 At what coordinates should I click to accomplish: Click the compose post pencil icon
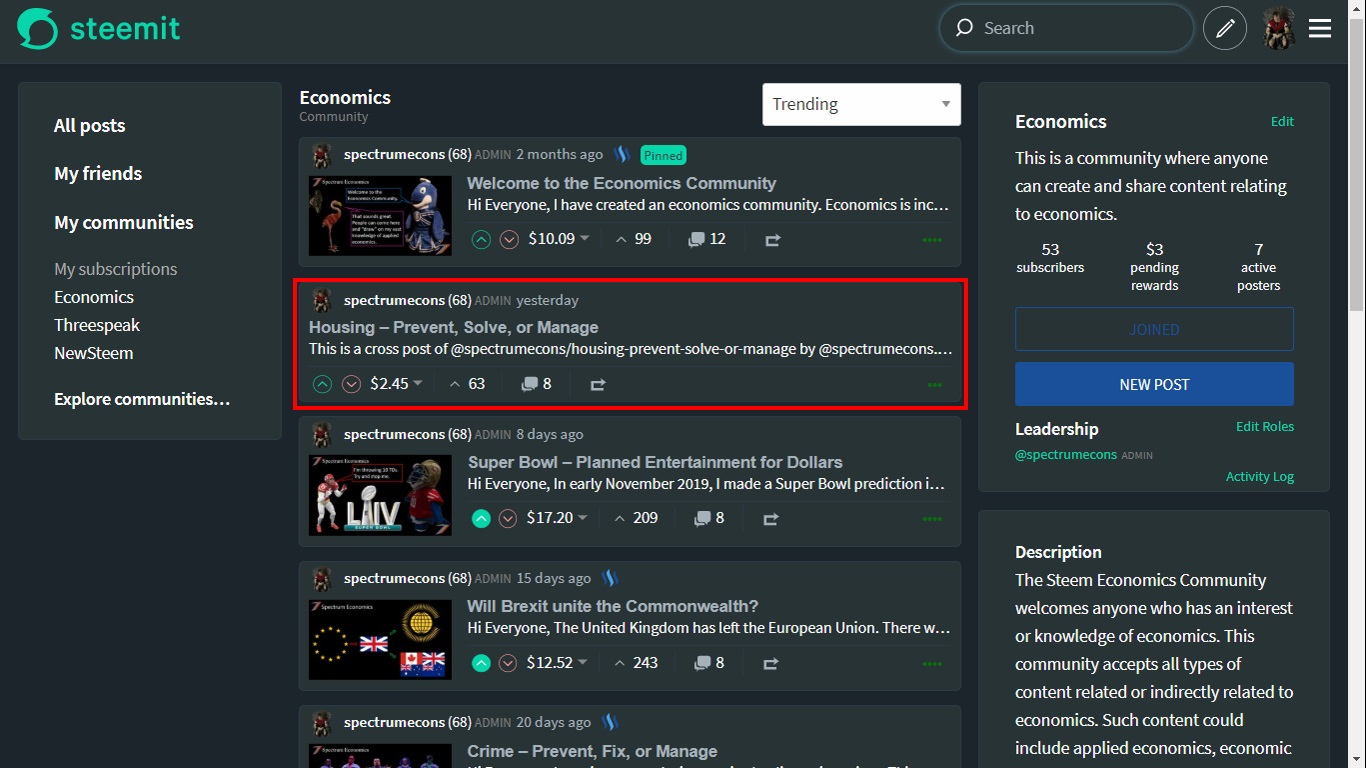pyautogui.click(x=1225, y=28)
